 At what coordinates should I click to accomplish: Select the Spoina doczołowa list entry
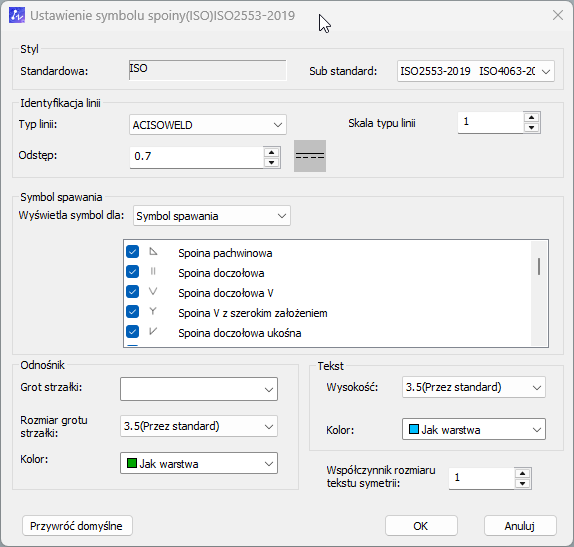point(221,273)
